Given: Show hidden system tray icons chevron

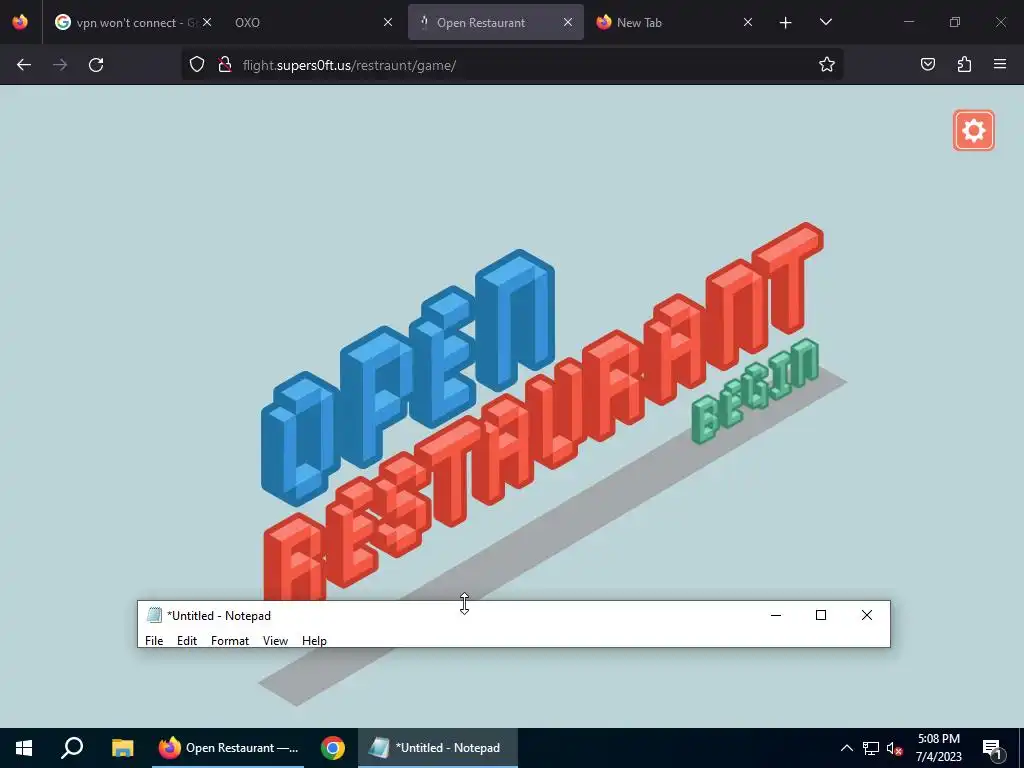Looking at the screenshot, I should pyautogui.click(x=846, y=748).
